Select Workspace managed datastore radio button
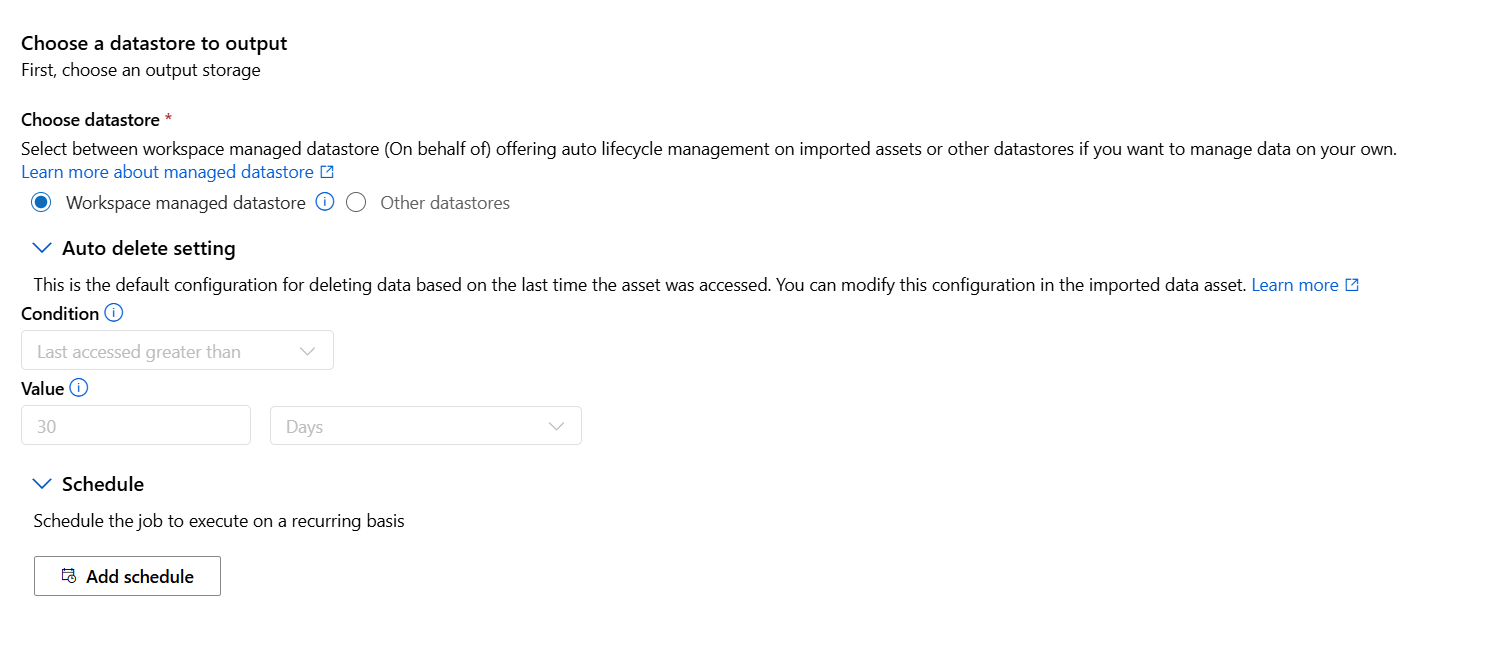 [41, 203]
